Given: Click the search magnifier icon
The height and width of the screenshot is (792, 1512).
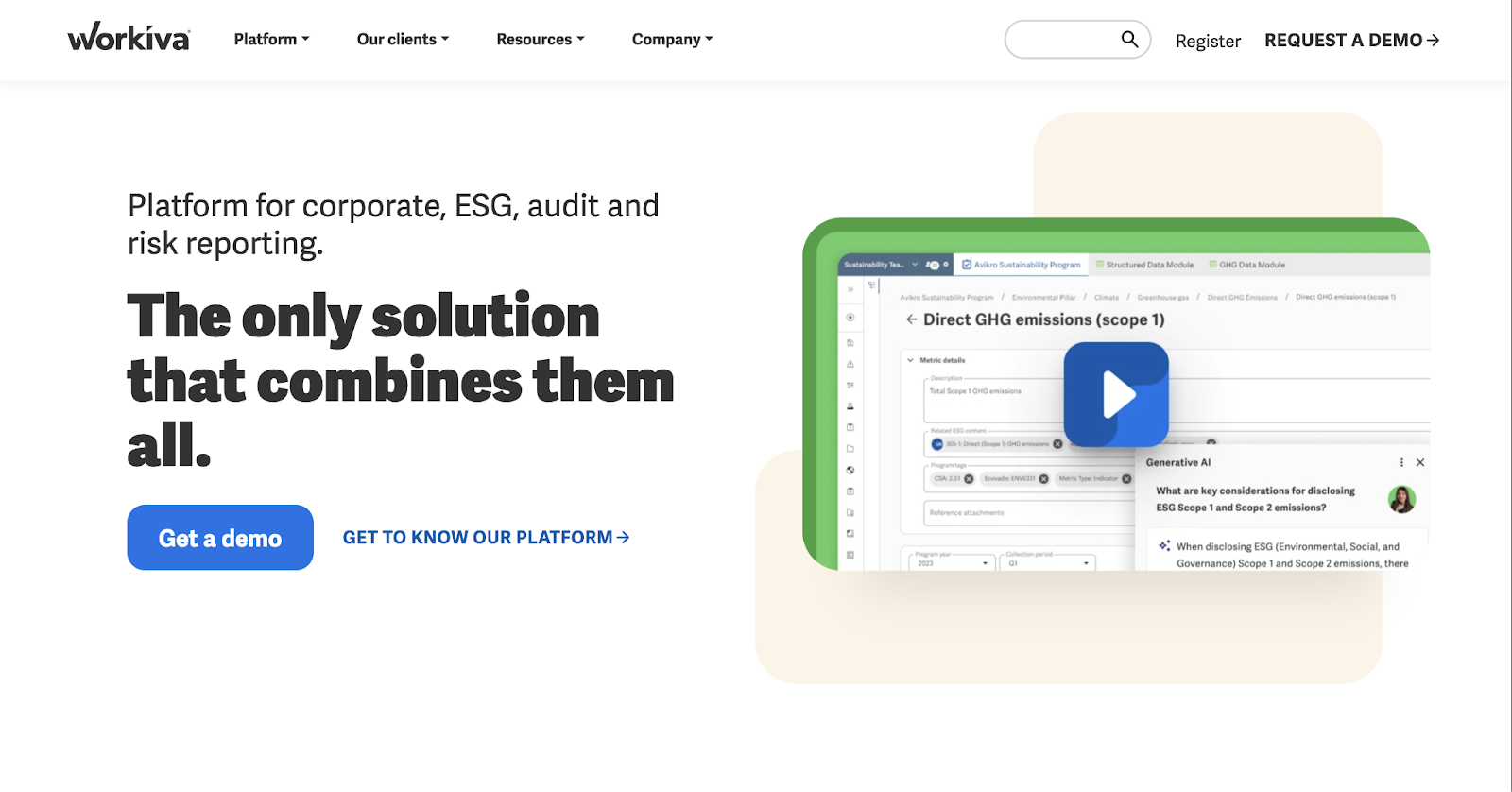Looking at the screenshot, I should click(x=1129, y=39).
